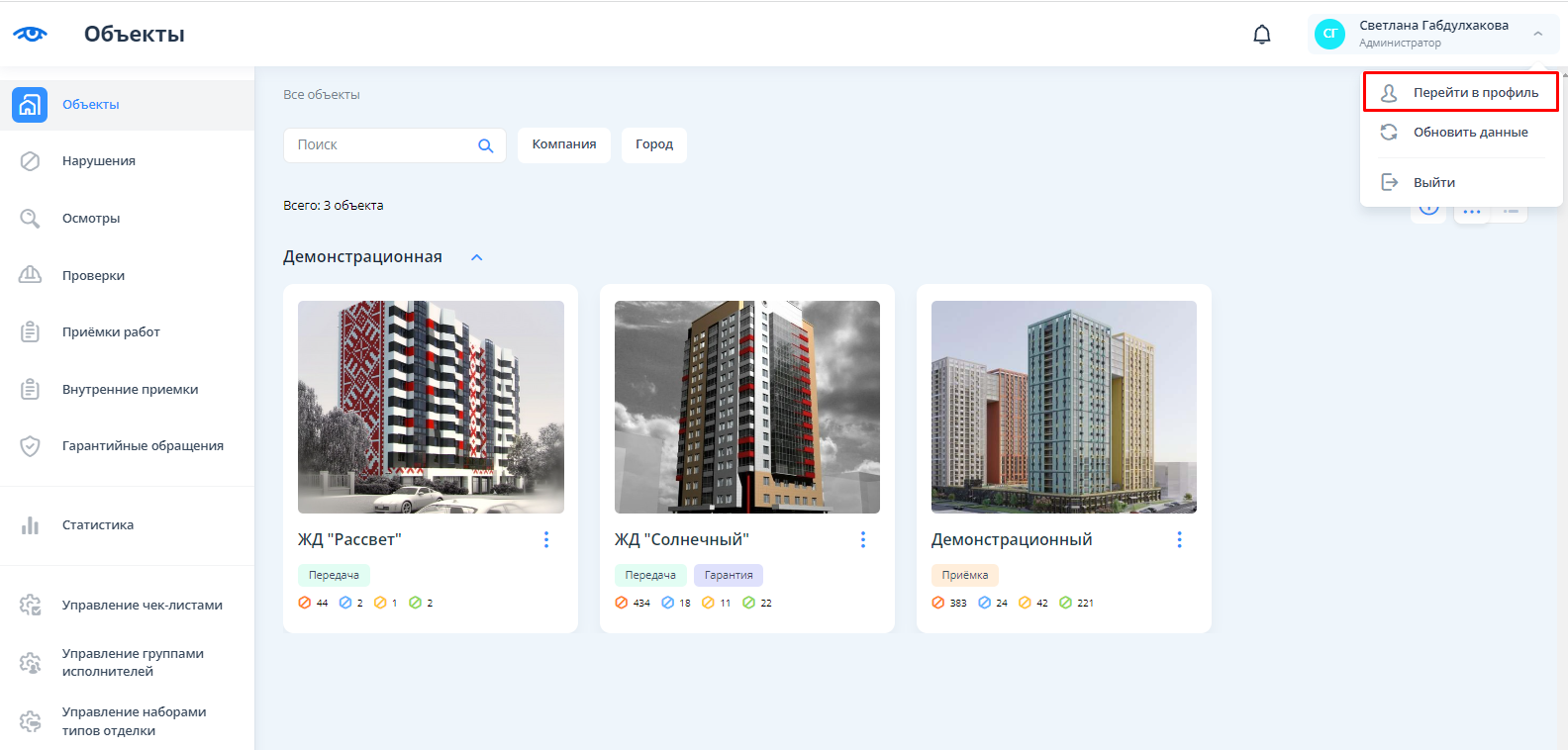
Task: Open the Демонстрационный building thumbnail
Action: click(x=1063, y=407)
